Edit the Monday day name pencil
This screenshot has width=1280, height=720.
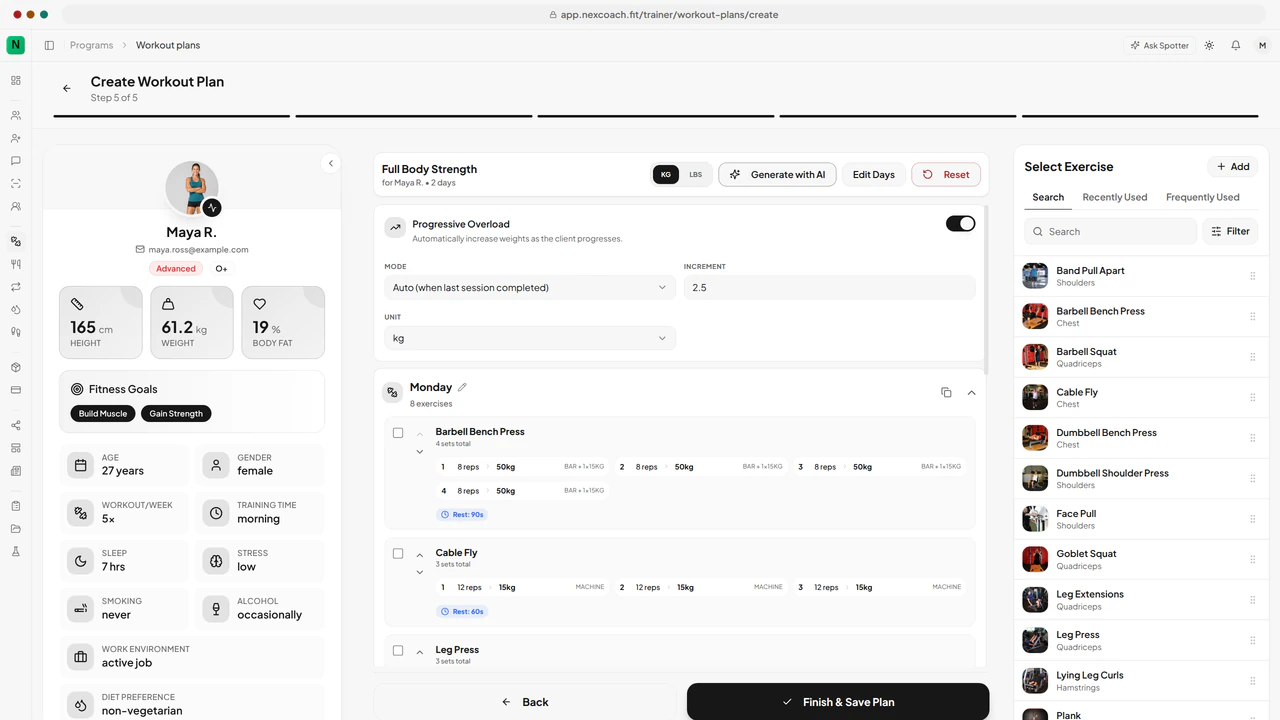point(462,387)
